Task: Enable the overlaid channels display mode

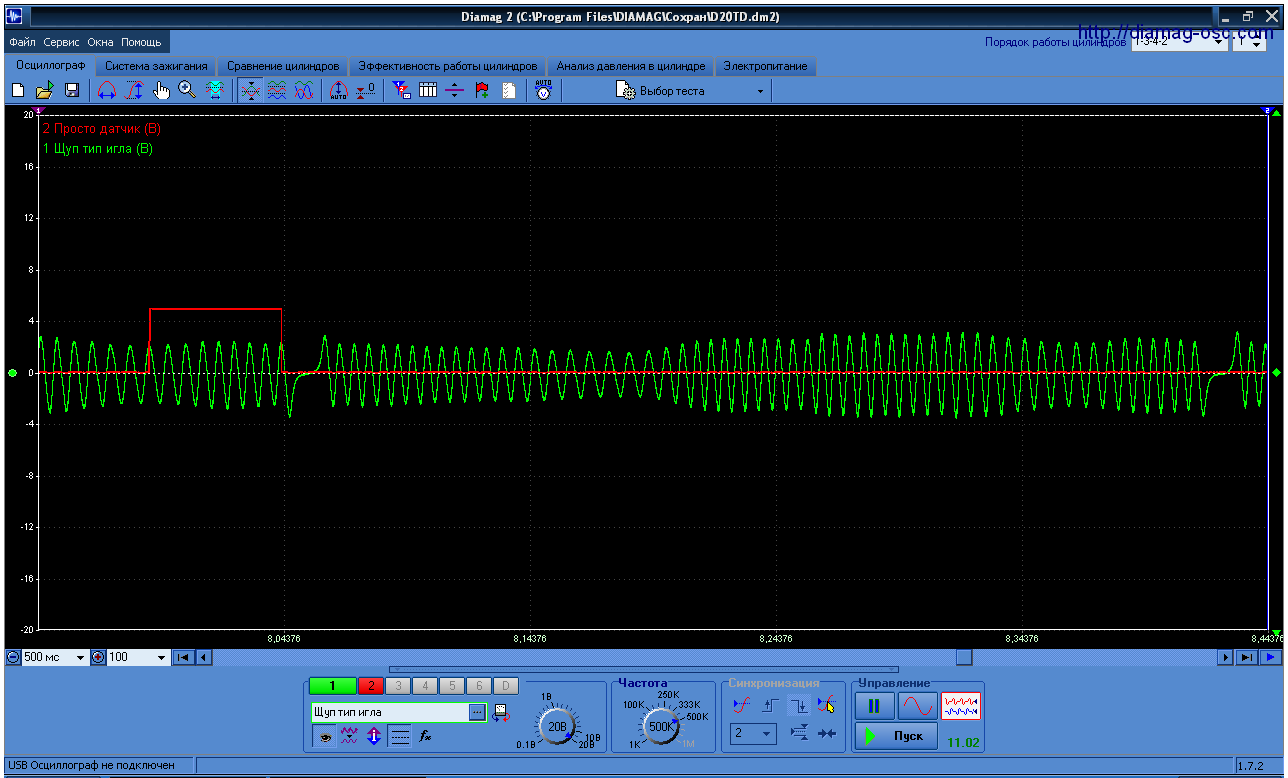Action: tap(250, 91)
